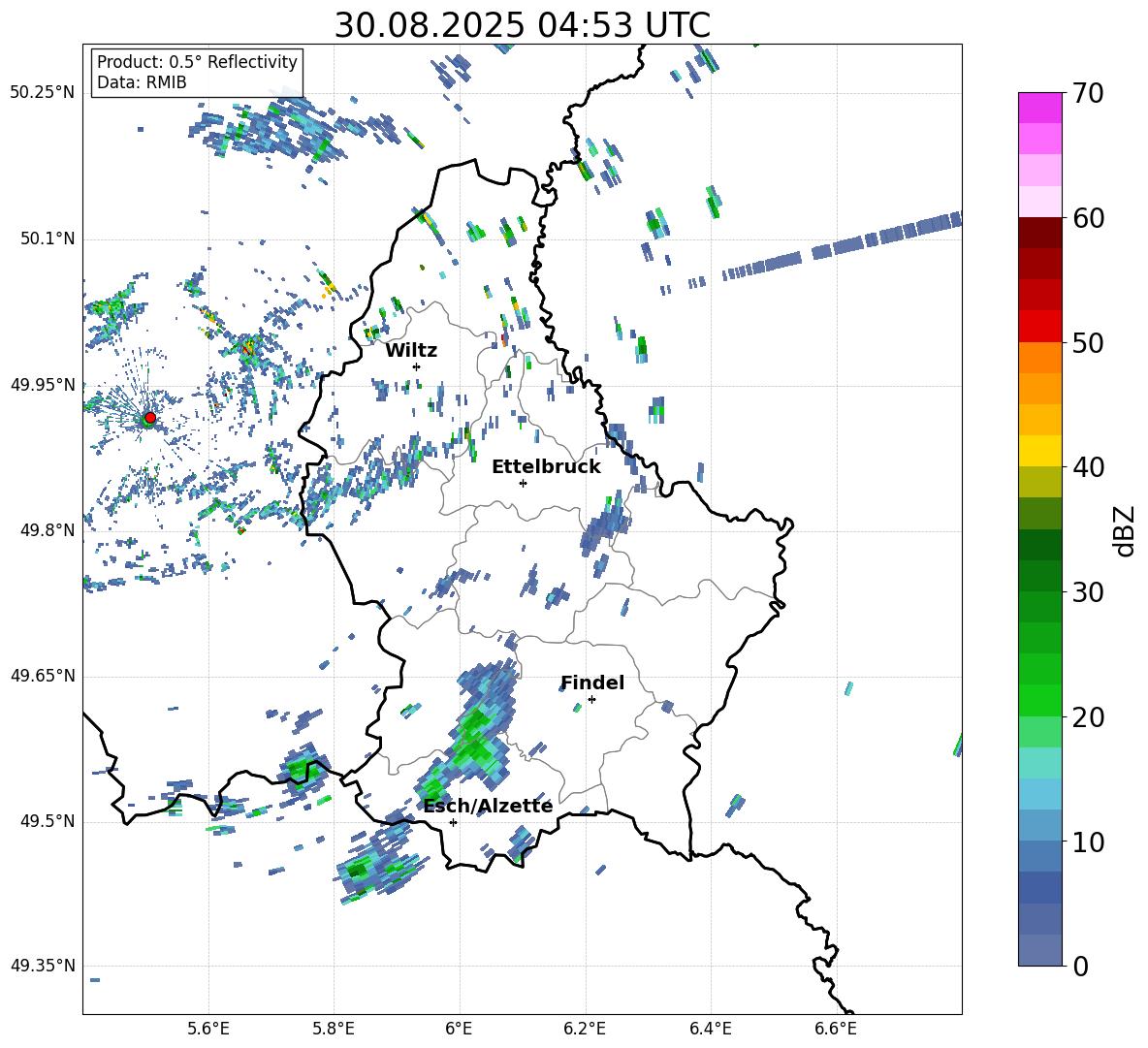Image resolution: width=1148 pixels, height=1048 pixels.
Task: Click the 5.8°E longitude label
Action: pos(335,1030)
